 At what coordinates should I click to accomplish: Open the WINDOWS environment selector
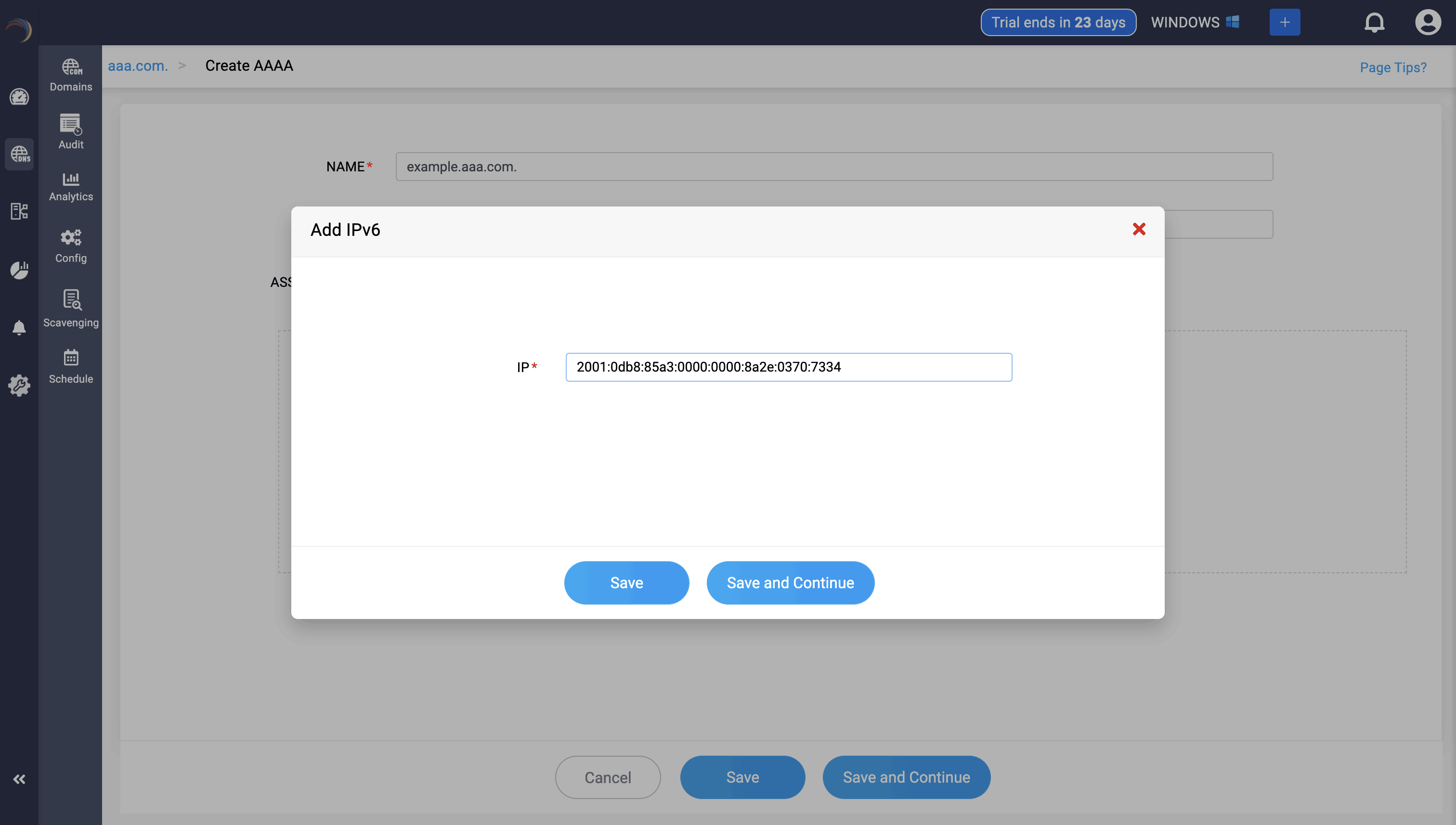tap(1194, 23)
